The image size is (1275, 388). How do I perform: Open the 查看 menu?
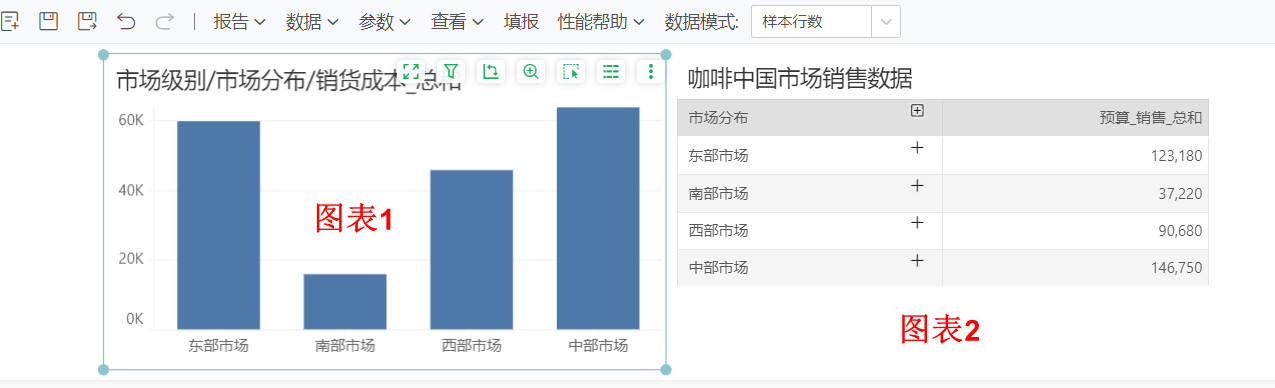coord(458,21)
